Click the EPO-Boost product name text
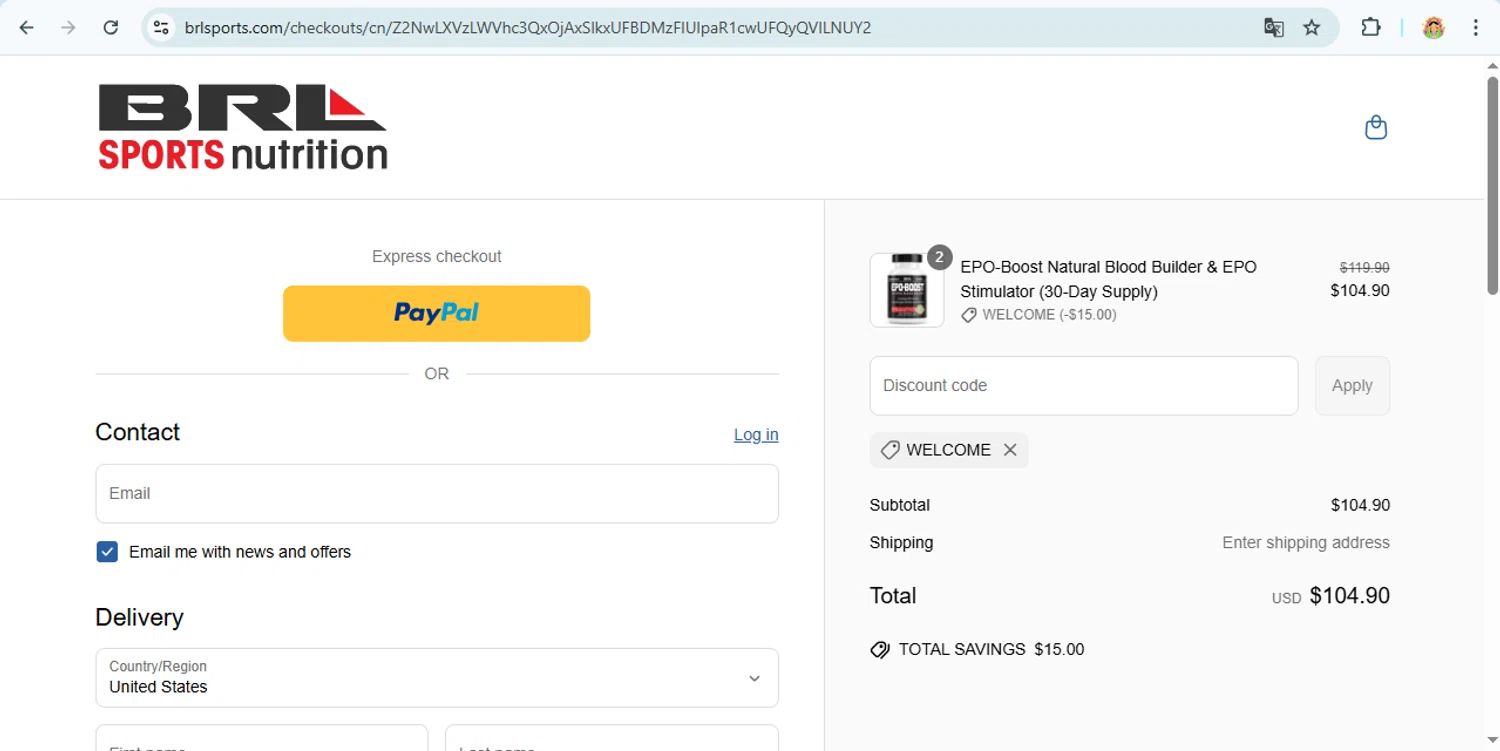 (x=1108, y=279)
